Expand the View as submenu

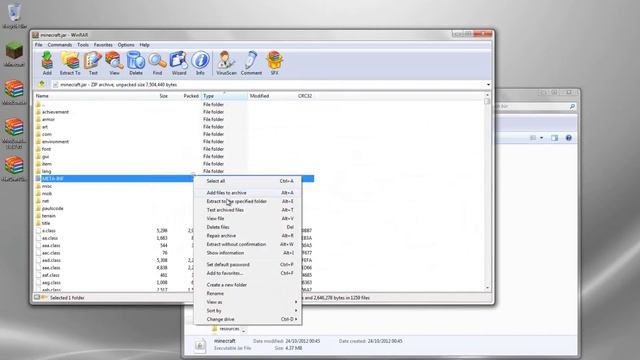248,302
